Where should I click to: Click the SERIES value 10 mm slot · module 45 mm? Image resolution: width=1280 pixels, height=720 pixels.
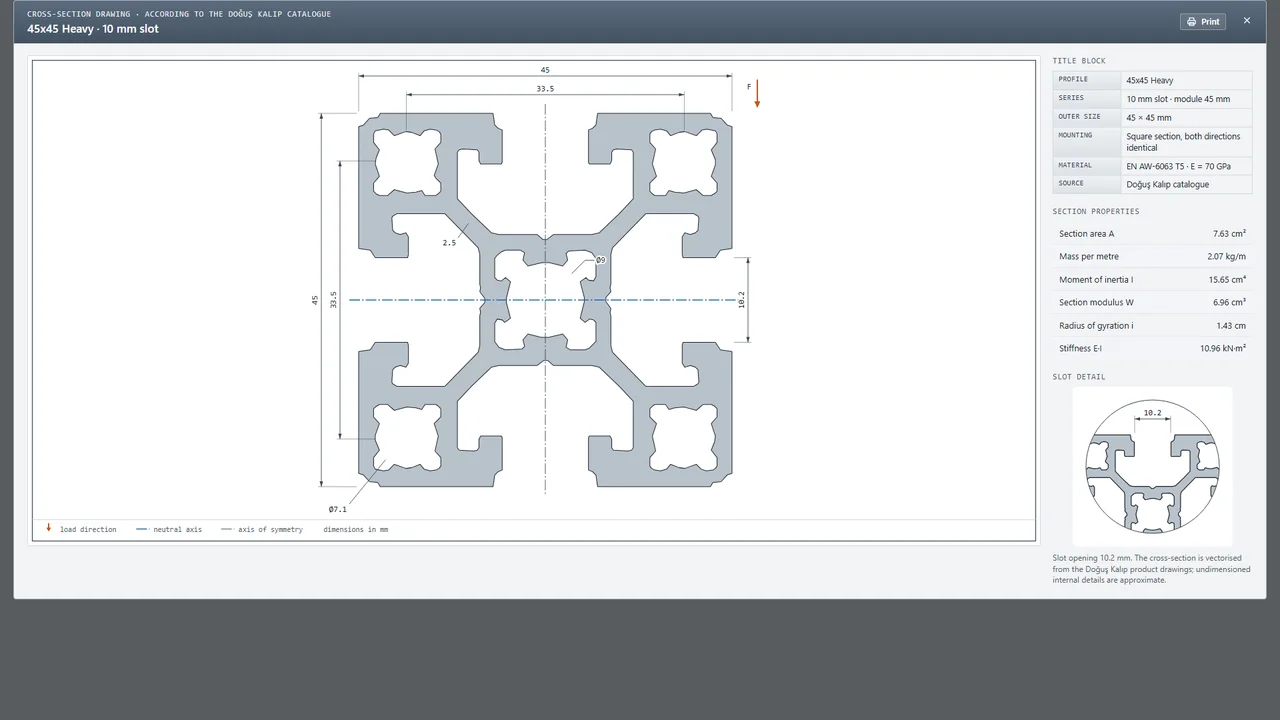(x=1178, y=98)
